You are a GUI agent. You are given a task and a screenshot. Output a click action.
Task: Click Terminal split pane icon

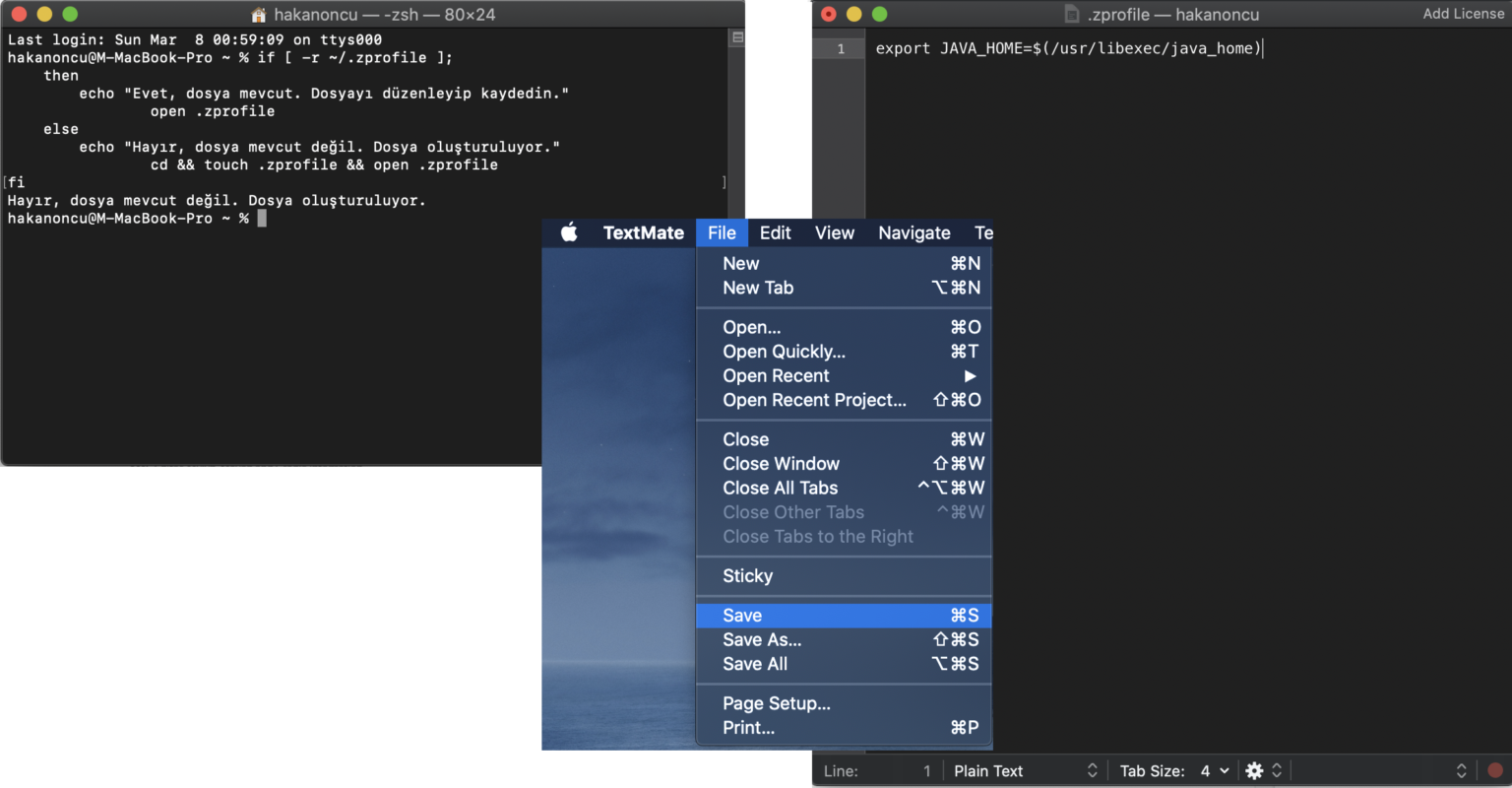737,37
